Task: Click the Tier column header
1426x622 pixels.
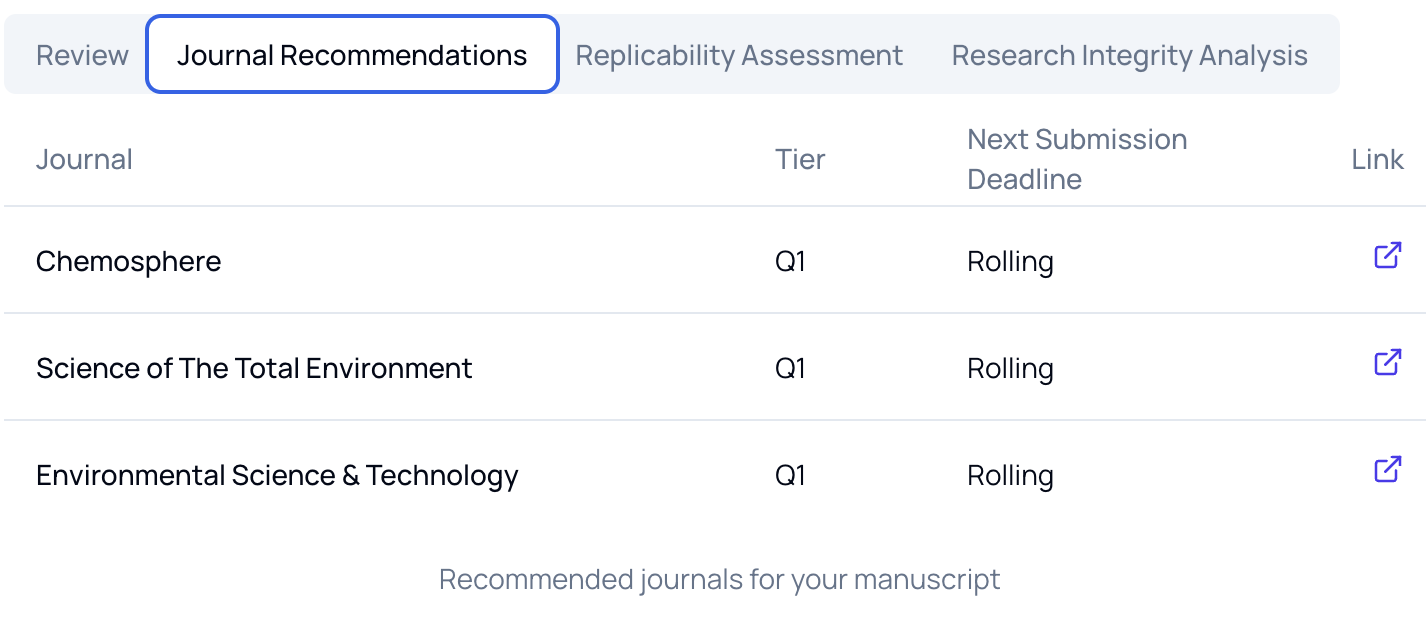Action: (x=800, y=158)
